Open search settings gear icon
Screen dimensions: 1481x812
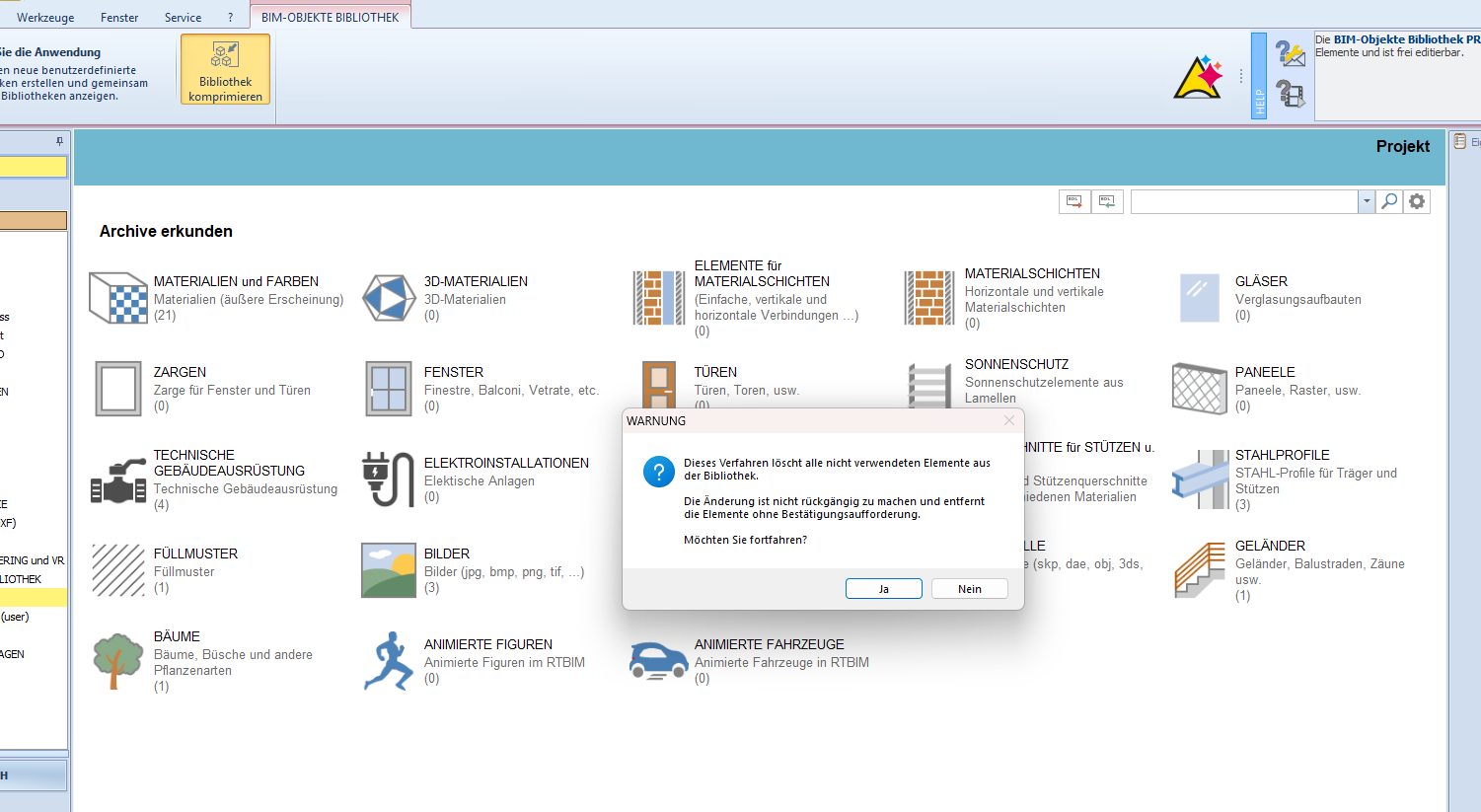1417,201
